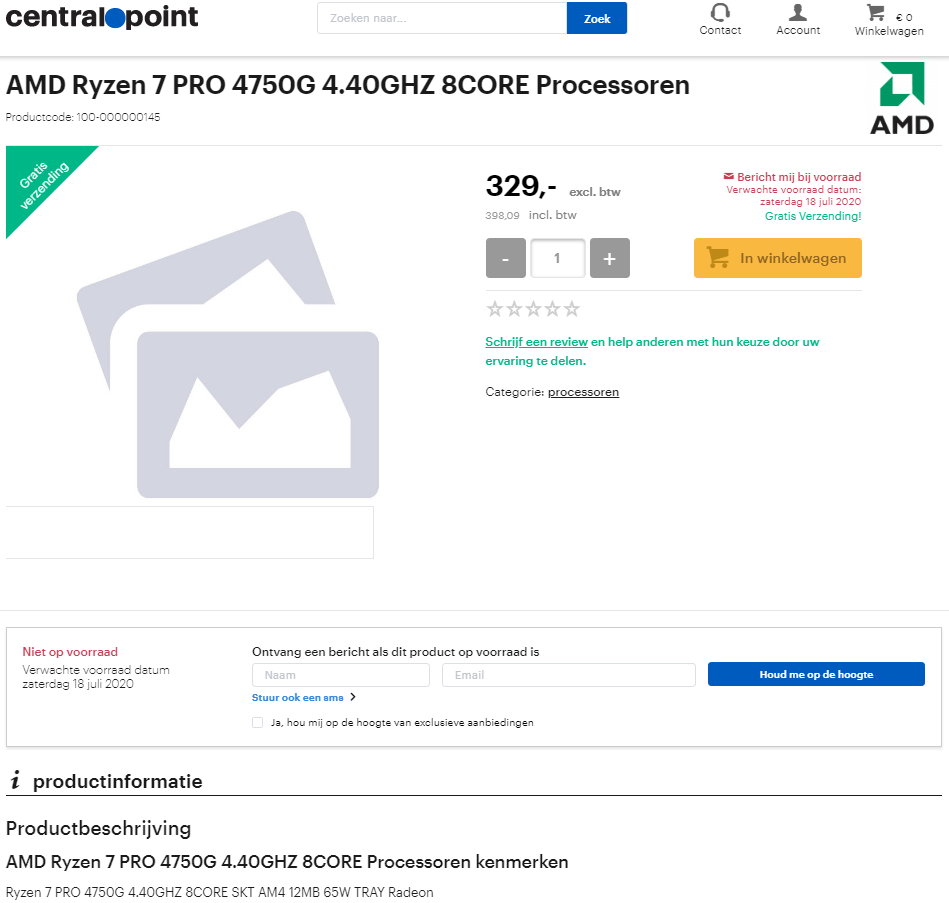
Task: Decrease quantity with the minus button
Action: tap(505, 258)
